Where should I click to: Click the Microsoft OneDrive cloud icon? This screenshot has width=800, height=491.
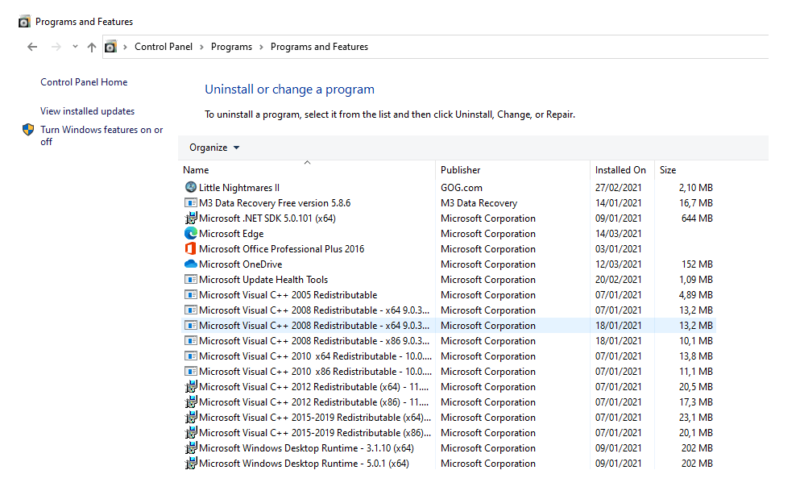click(x=191, y=264)
